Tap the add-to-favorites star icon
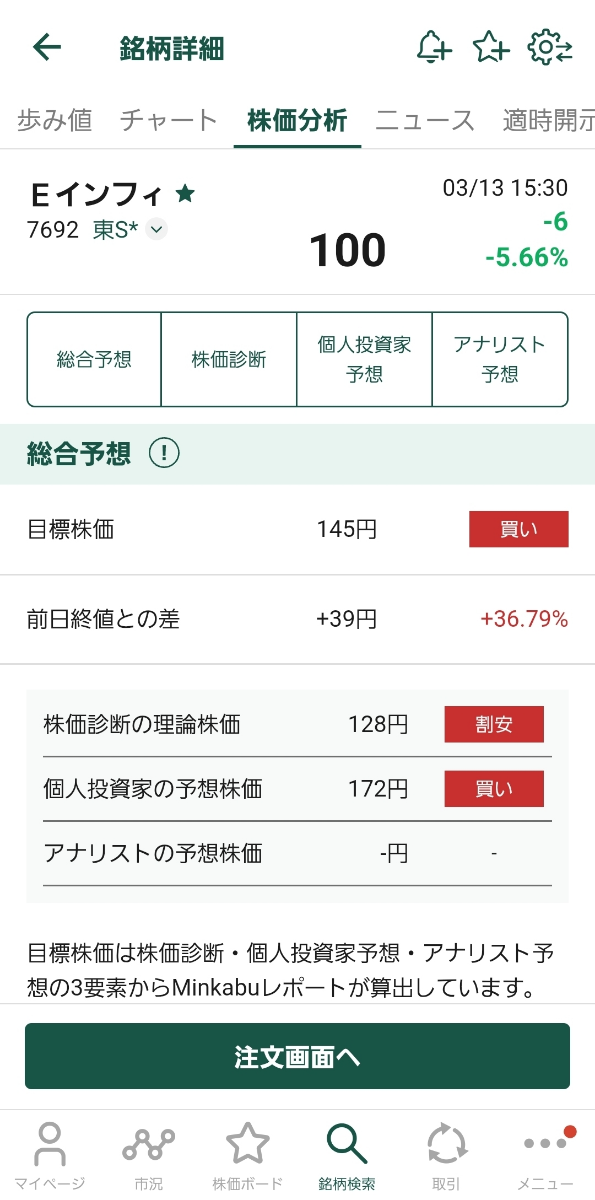This screenshot has width=595, height=1200. point(491,48)
